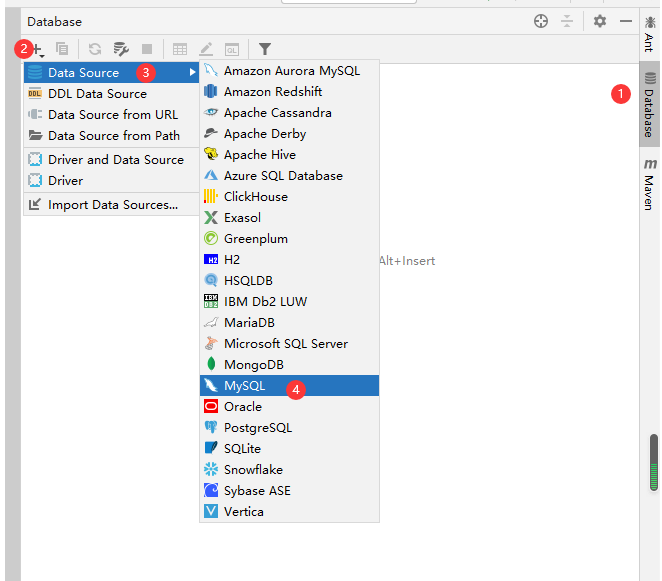Viewport: 662px width, 581px height.
Task: Select the Driver menu entry
Action: 111,181
